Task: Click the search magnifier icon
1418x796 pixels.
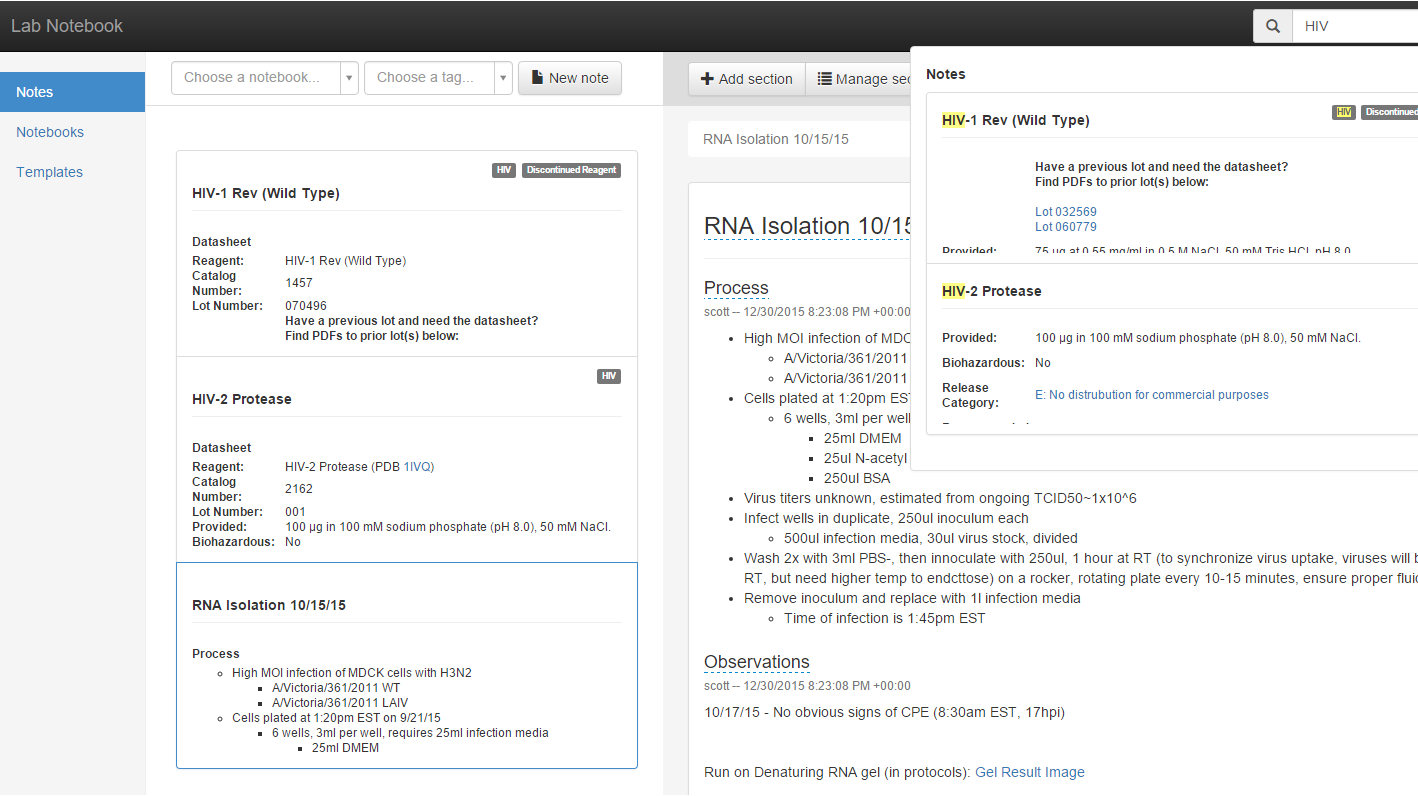Action: pyautogui.click(x=1272, y=26)
